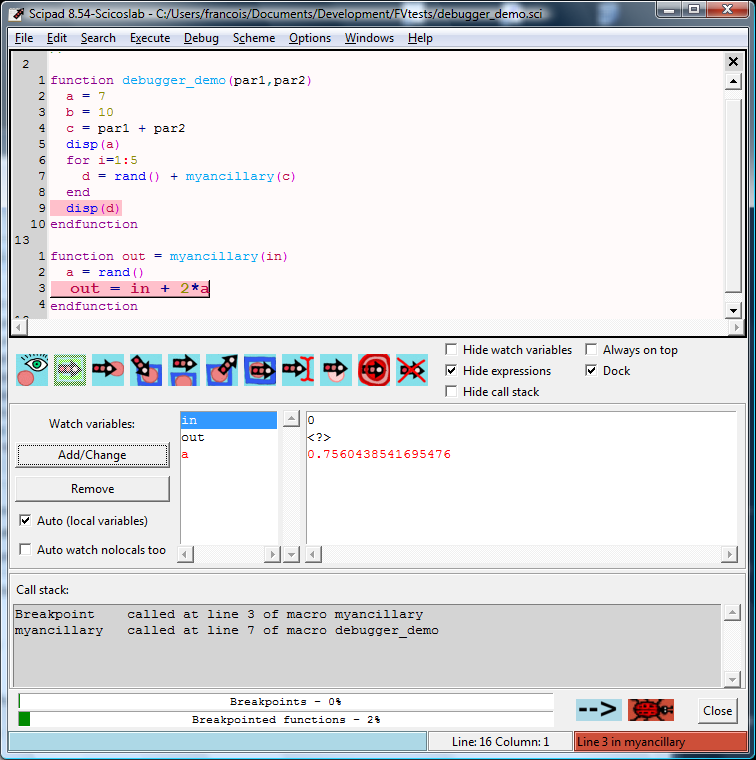Click the step out debugger icon
The width and height of the screenshot is (756, 760).
click(222, 370)
